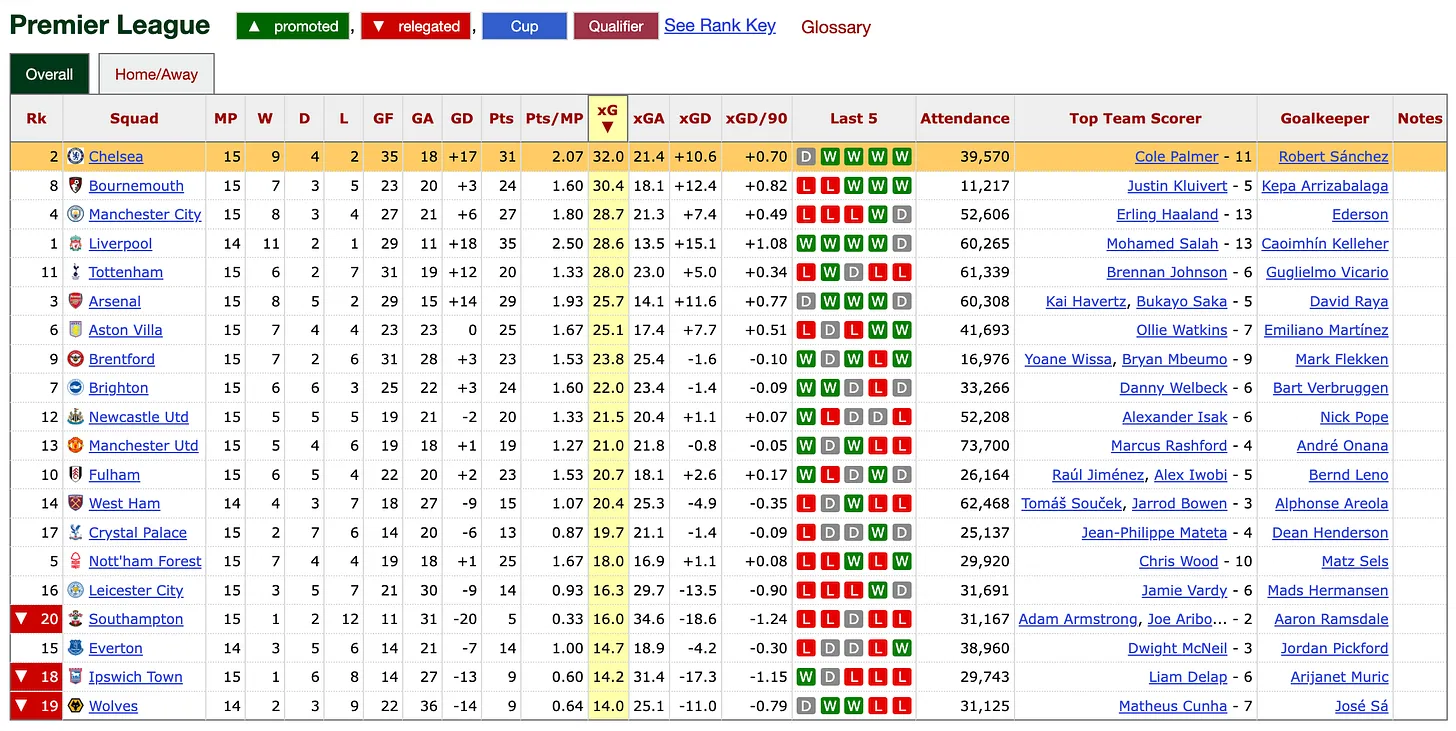Click the Aston Villa club crest icon

[x=75, y=330]
